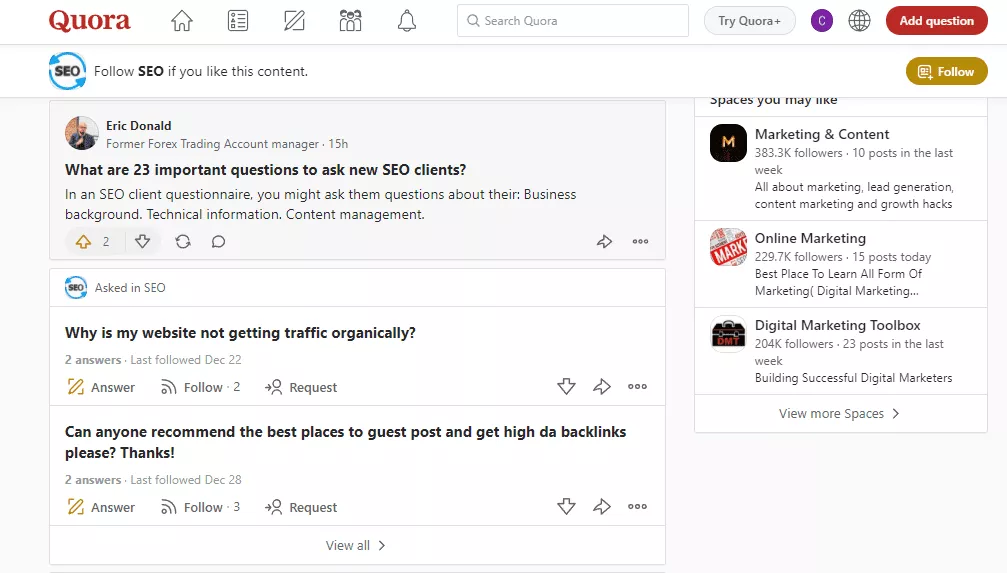The height and width of the screenshot is (573, 1007).
Task: Expand View more Spaces
Action: 840,413
